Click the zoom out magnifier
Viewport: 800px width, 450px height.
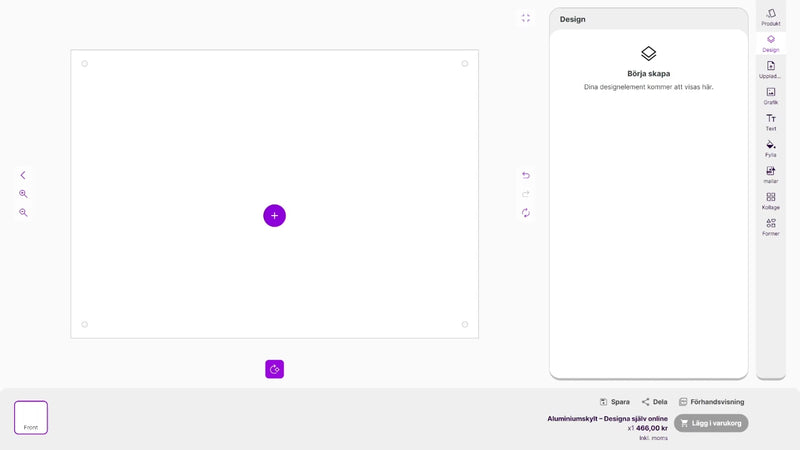[x=23, y=213]
